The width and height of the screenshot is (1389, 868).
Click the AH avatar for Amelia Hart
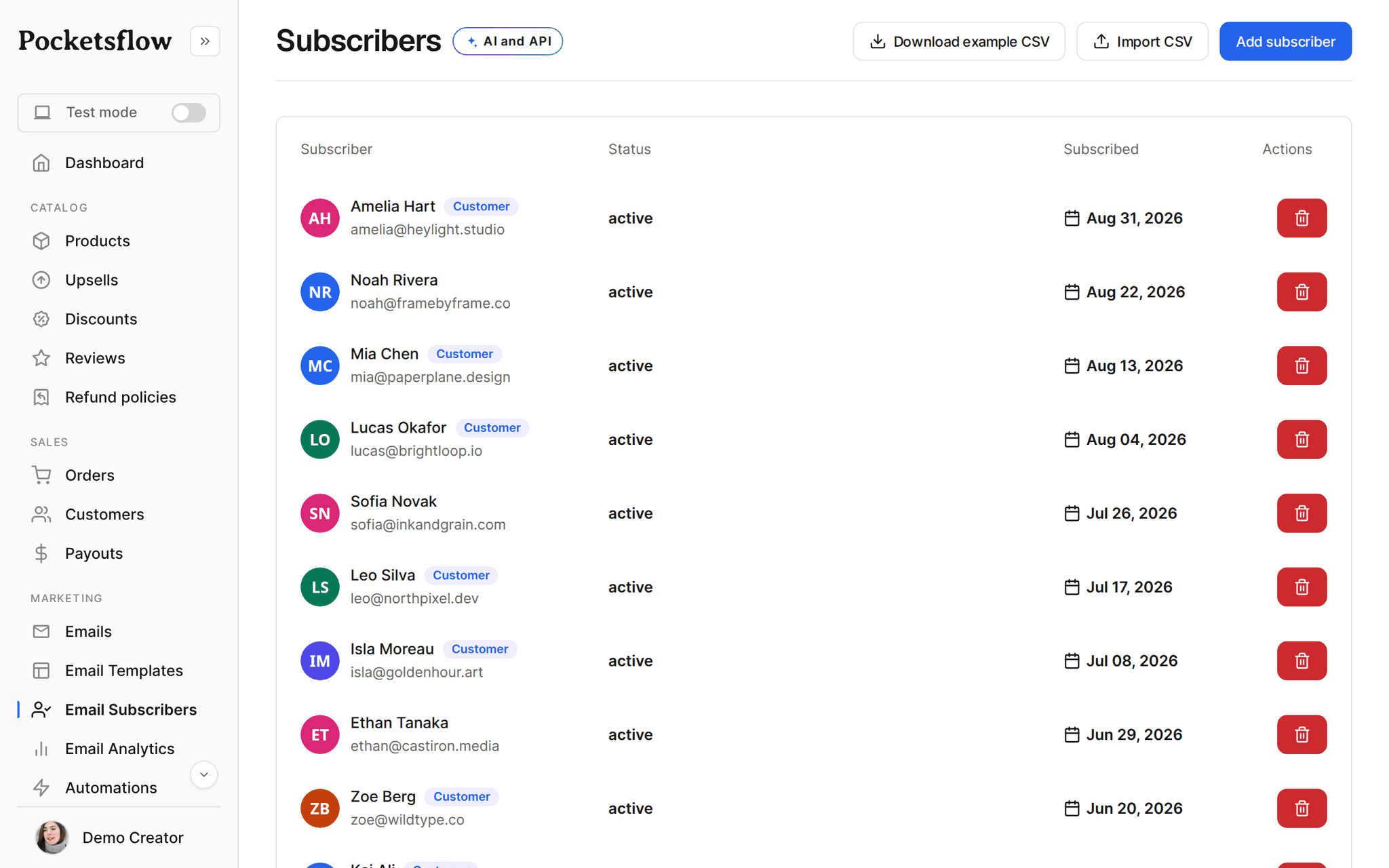click(320, 218)
